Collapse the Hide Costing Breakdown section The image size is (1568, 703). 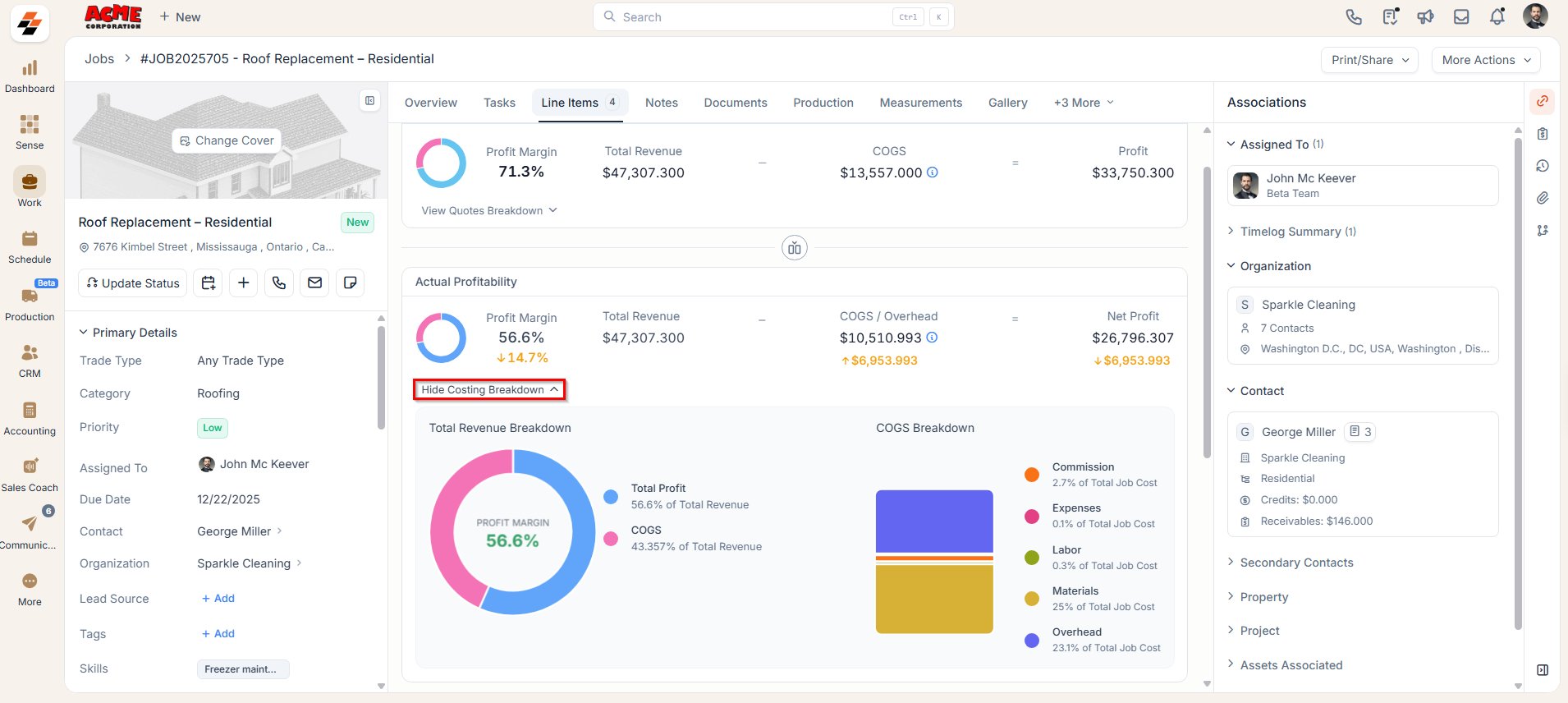489,389
